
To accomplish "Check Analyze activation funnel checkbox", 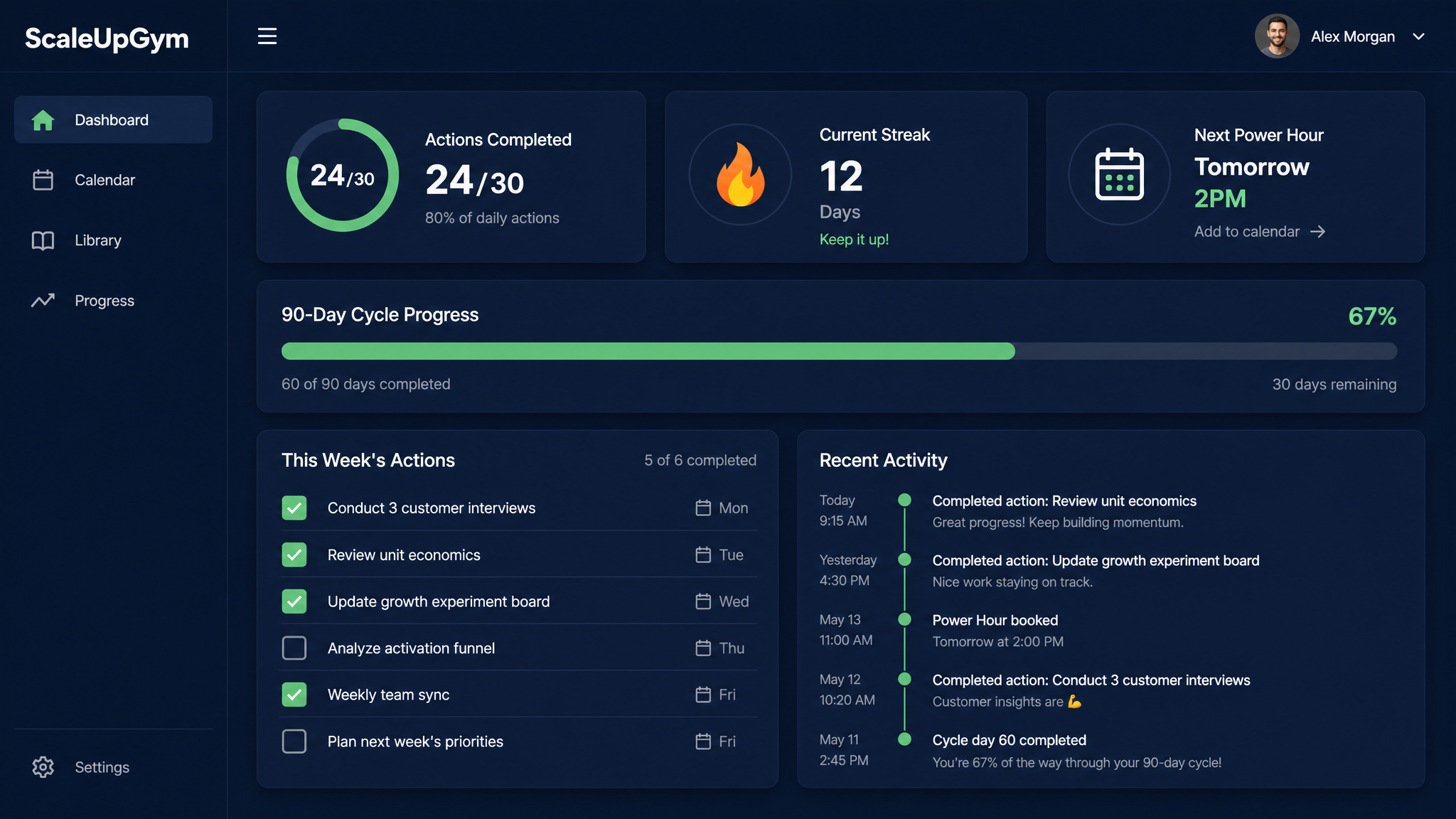I will coord(294,648).
